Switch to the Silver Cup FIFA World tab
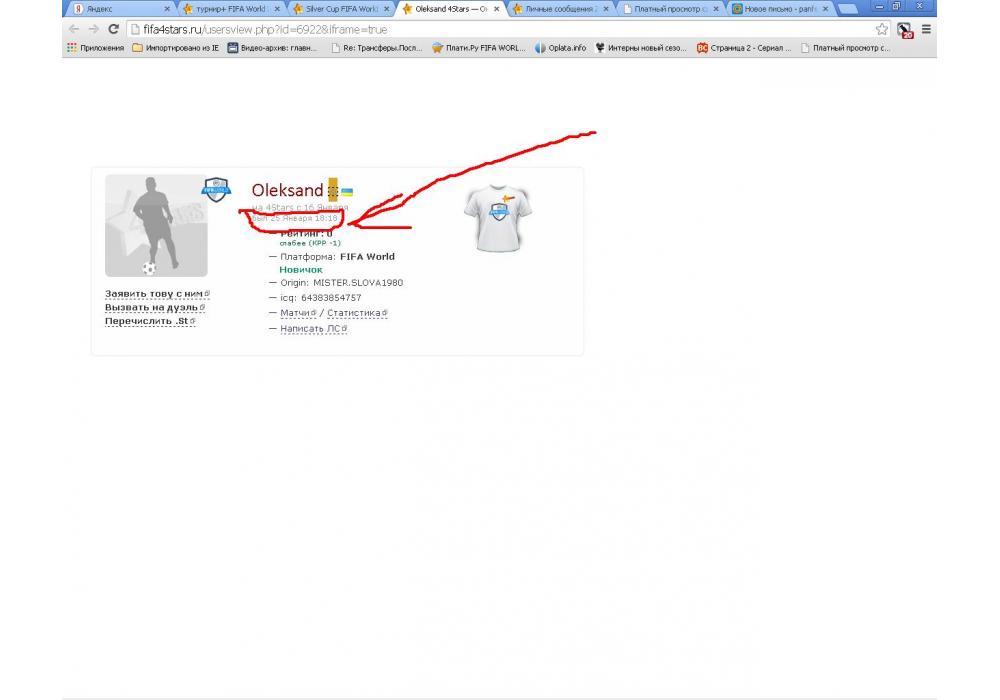 pos(340,8)
